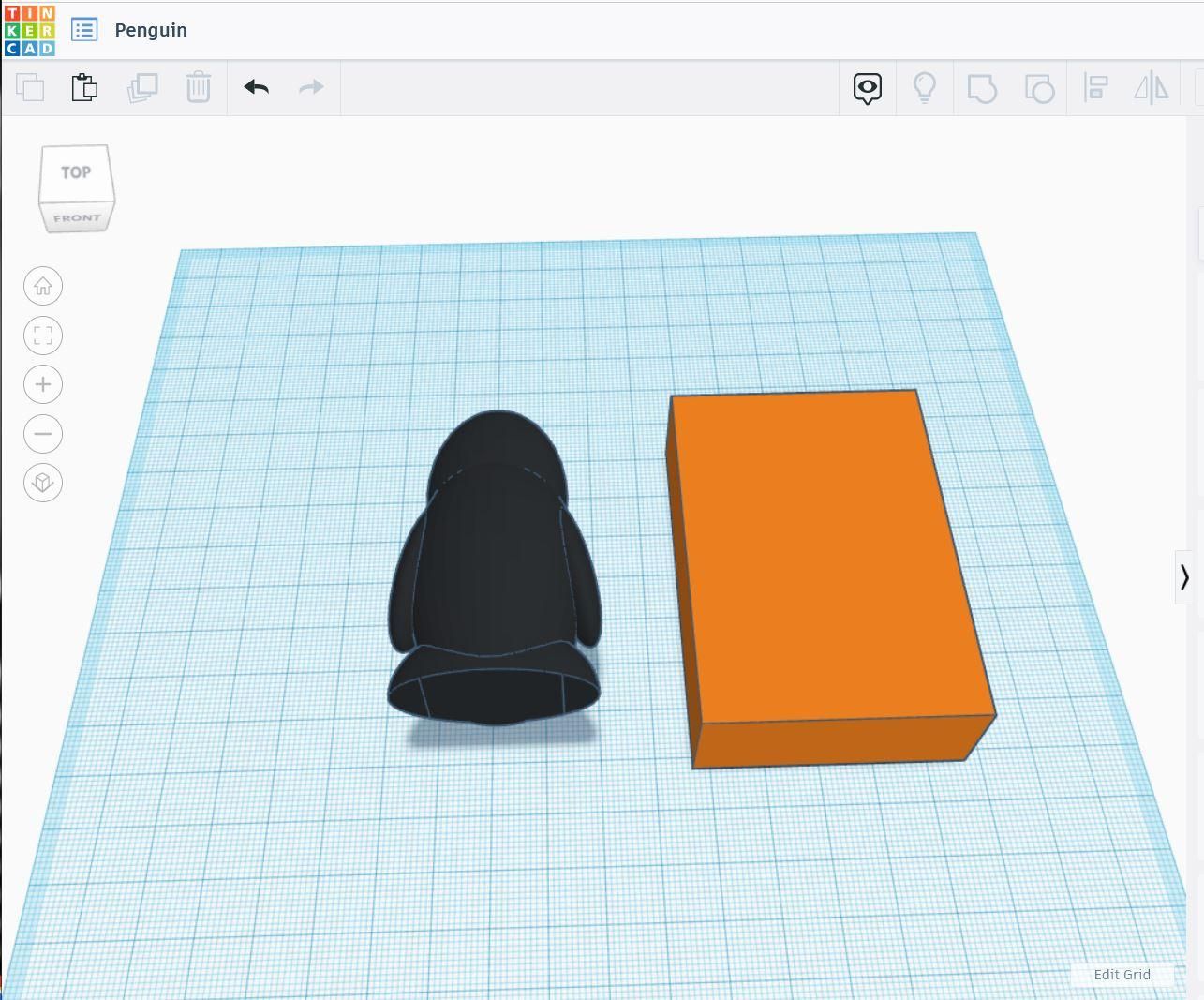Toggle Show all hidden objects
Screen dimensions: 1204x1000
click(866, 87)
